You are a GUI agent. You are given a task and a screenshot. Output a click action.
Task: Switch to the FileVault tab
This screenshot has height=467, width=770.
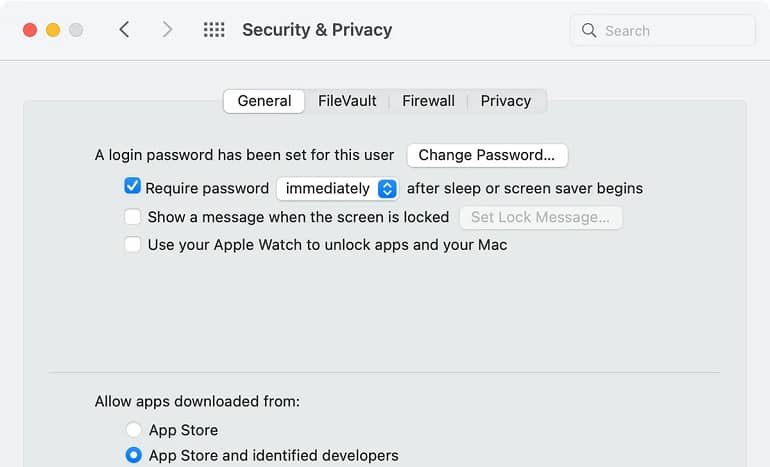[347, 101]
